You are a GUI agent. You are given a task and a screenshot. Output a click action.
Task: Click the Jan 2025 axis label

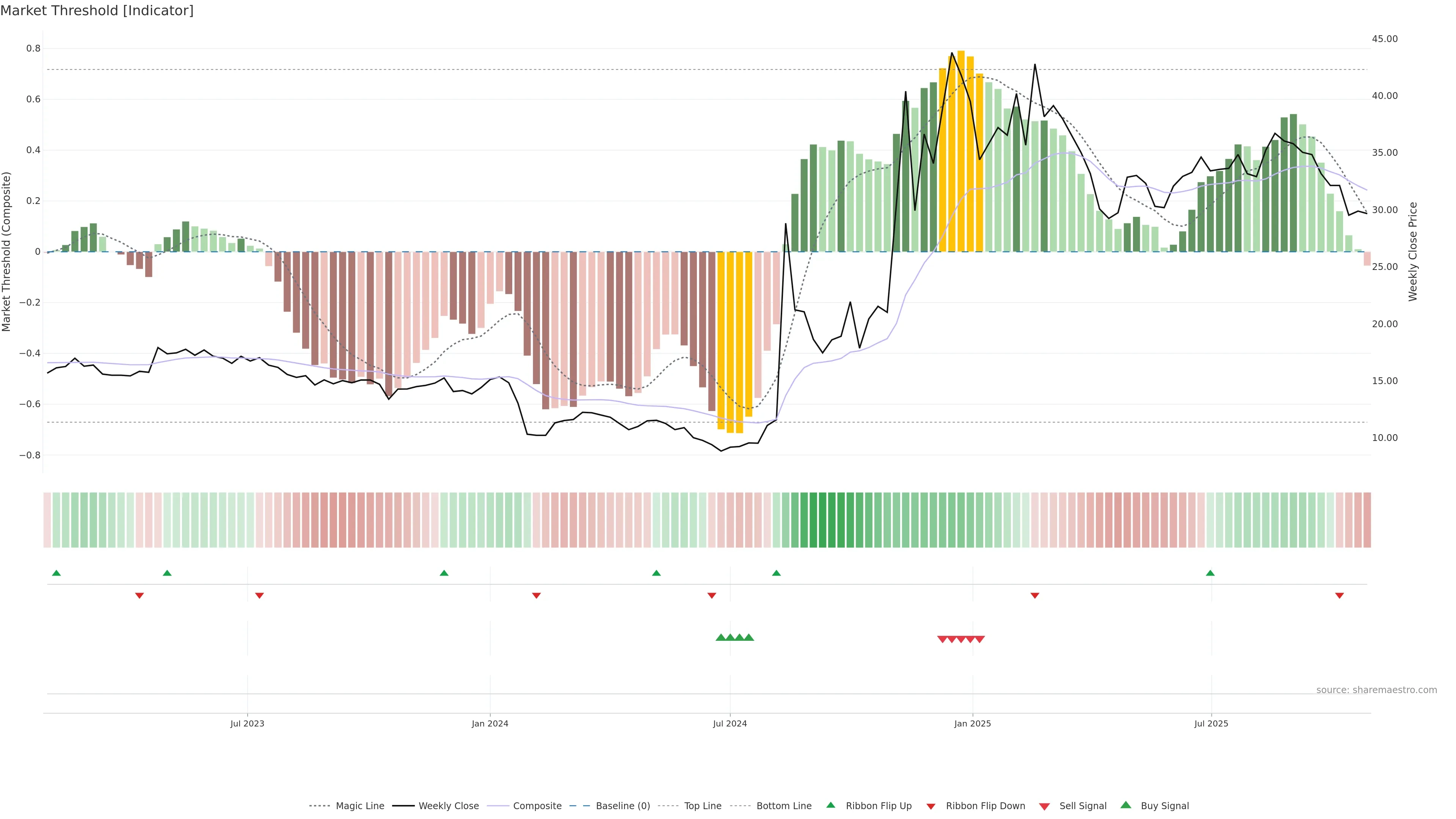point(972,723)
